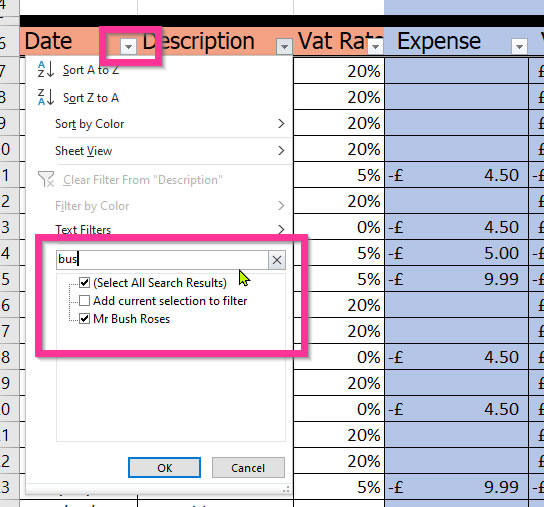Click into the filter search field
The height and width of the screenshot is (507, 544).
point(162,260)
